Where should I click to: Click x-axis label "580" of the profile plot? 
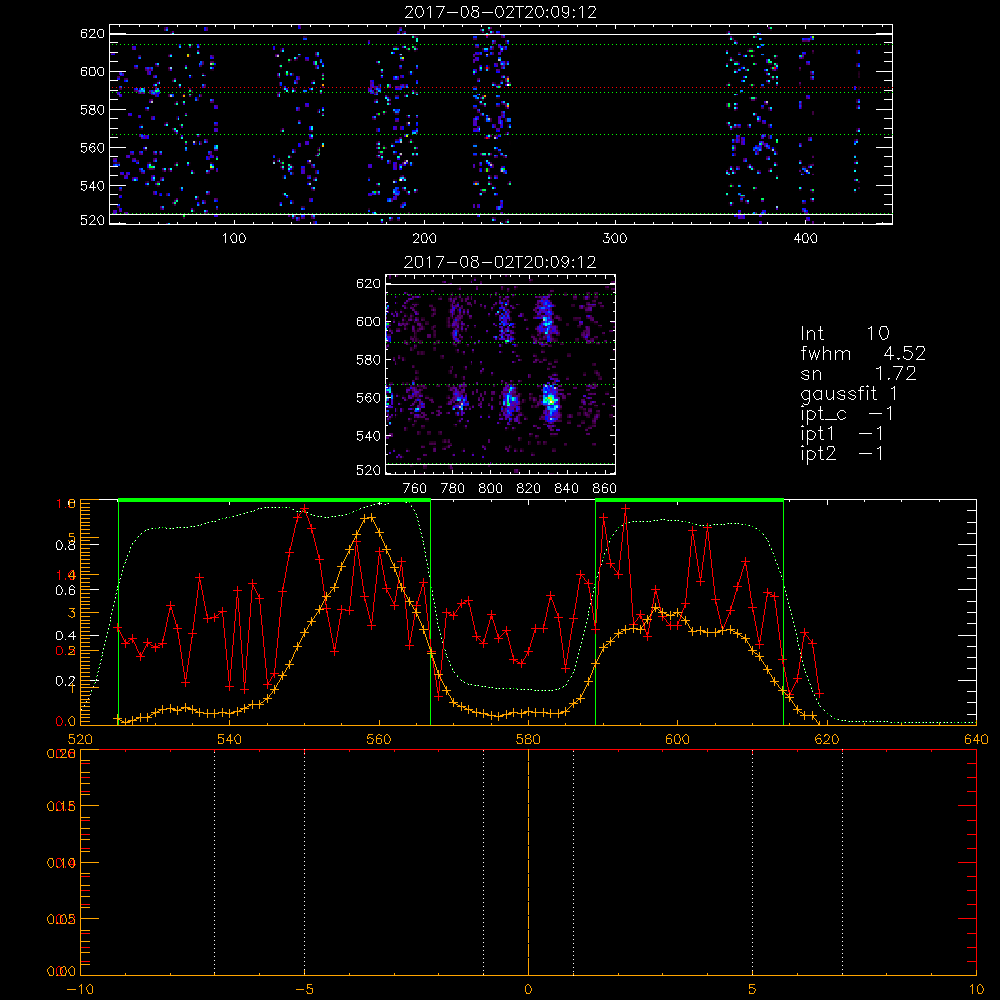(x=528, y=739)
